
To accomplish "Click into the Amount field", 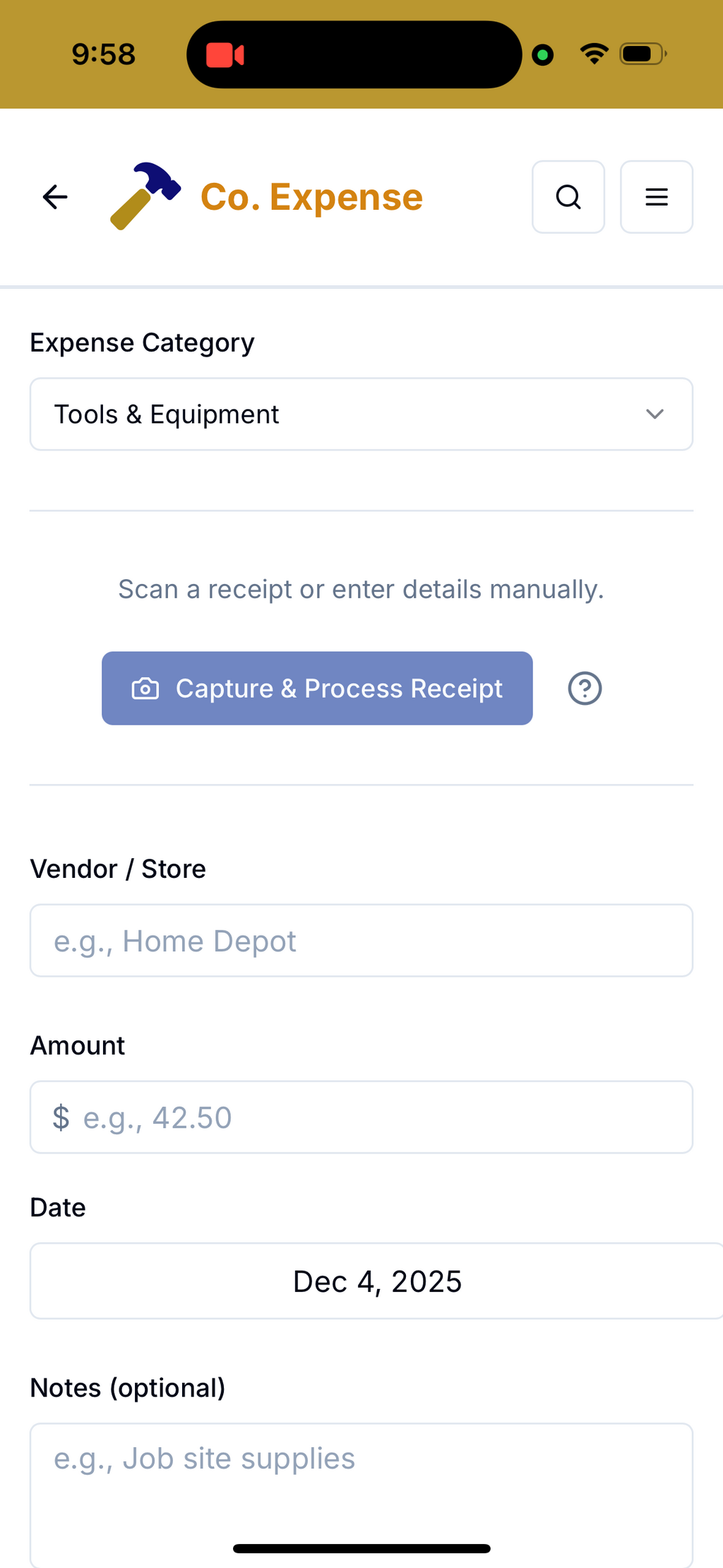I will point(381,1117).
